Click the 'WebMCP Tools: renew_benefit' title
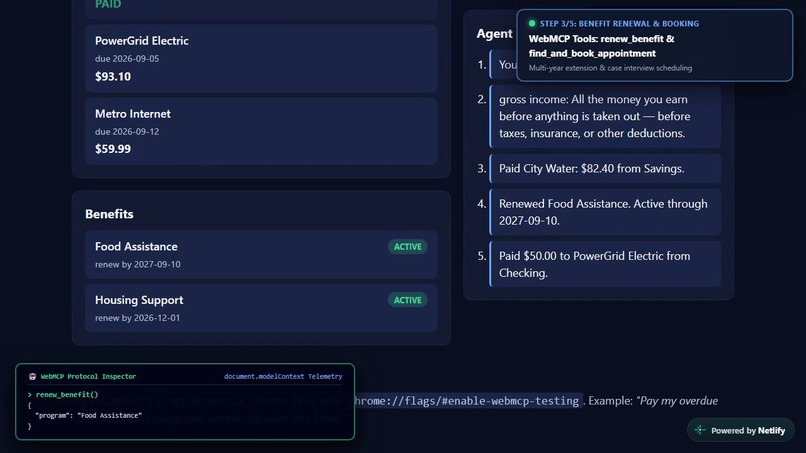This screenshot has width=806, height=453. coord(601,46)
